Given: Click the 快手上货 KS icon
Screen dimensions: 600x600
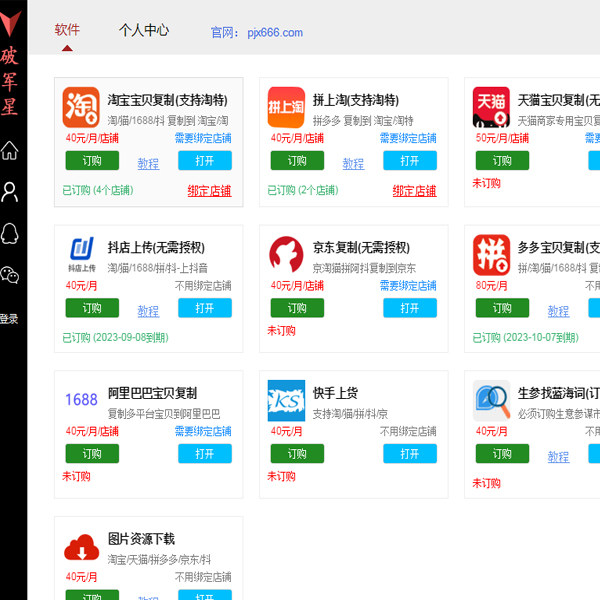Looking at the screenshot, I should (x=286, y=400).
